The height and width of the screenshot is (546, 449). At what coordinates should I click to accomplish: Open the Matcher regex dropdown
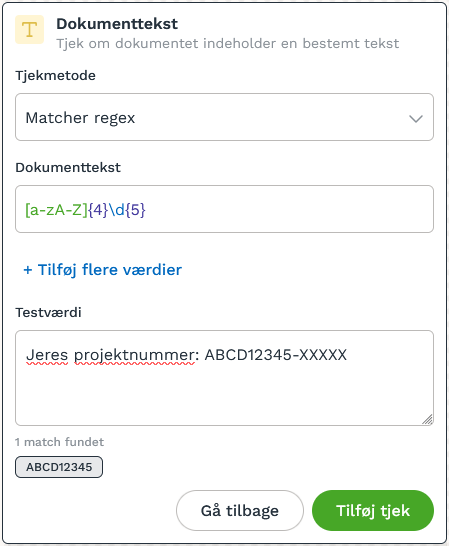(x=224, y=117)
